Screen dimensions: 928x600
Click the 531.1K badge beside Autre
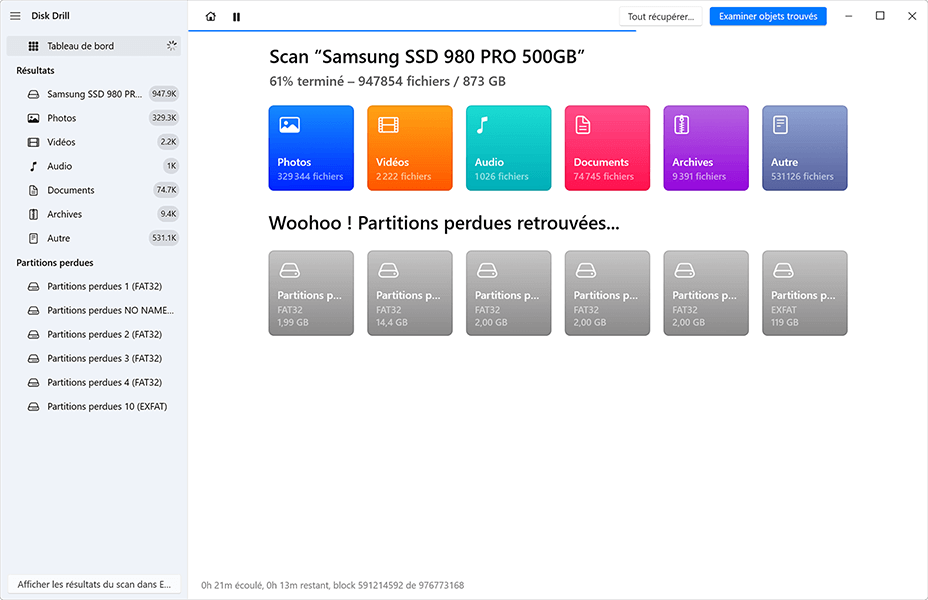point(164,238)
